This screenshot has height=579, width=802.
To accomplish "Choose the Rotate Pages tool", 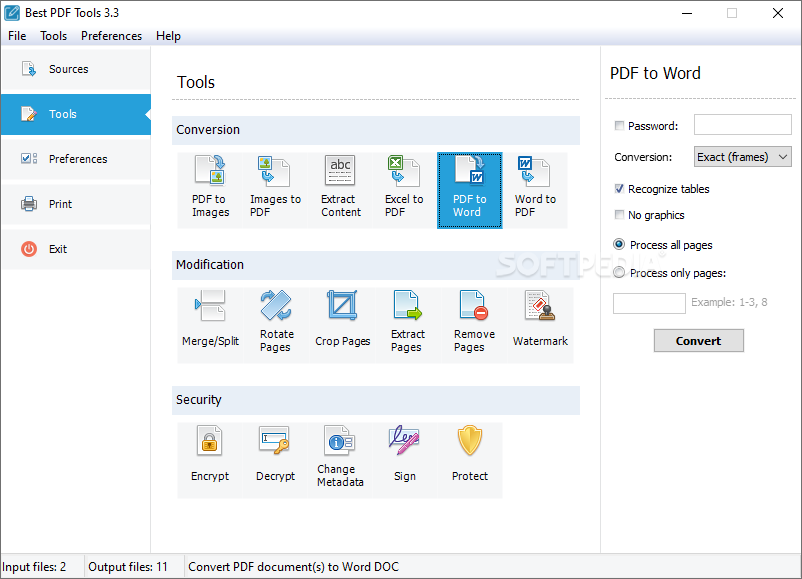I will 276,325.
